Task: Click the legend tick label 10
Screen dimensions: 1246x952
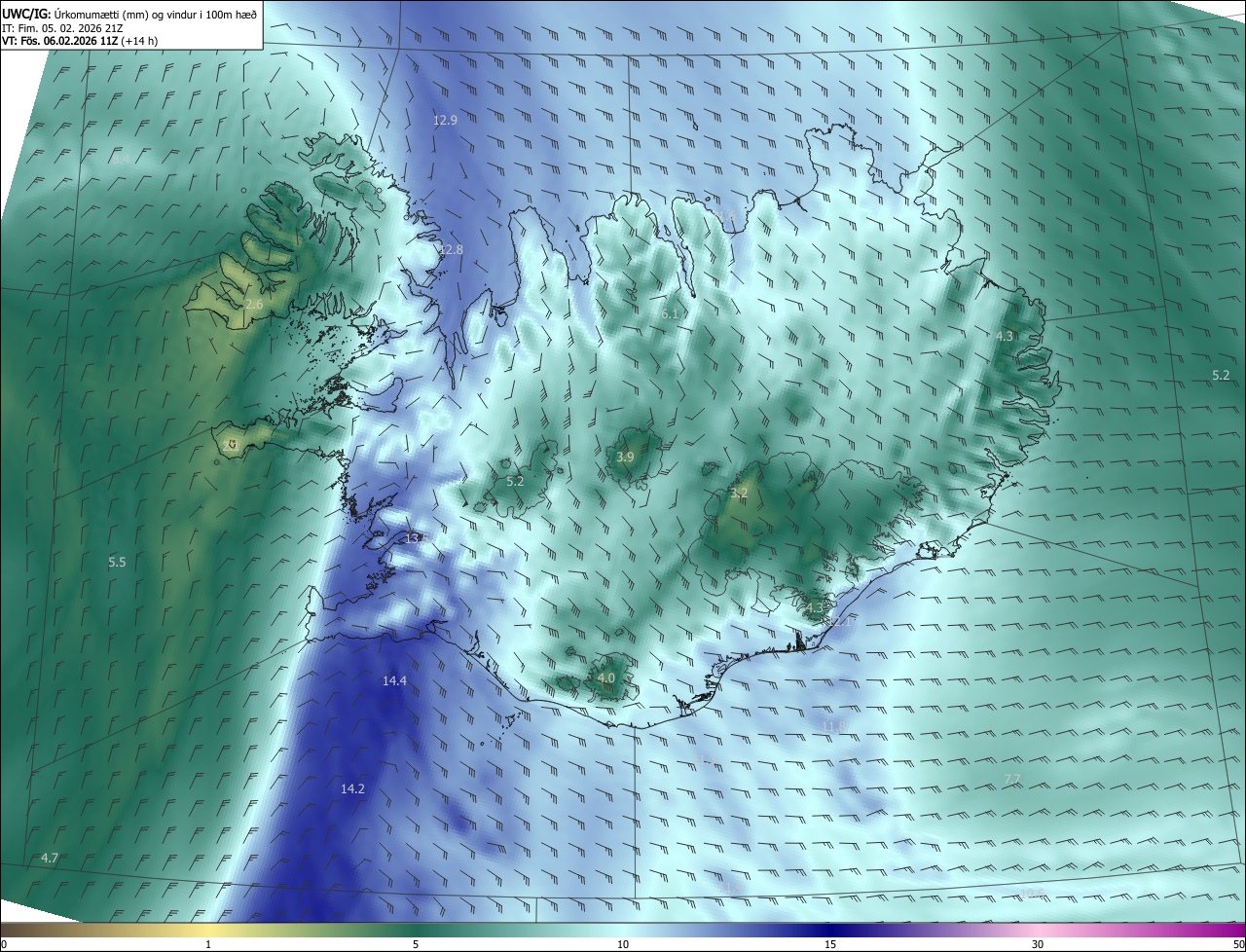Action: [x=623, y=945]
